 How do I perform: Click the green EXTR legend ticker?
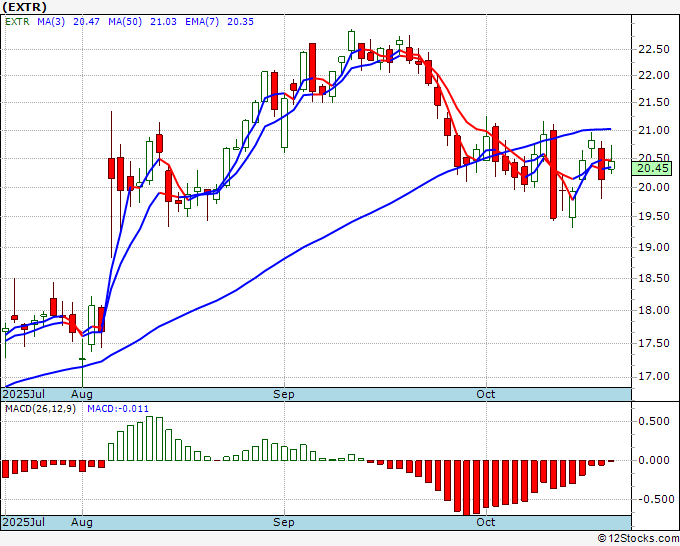[x=17, y=22]
